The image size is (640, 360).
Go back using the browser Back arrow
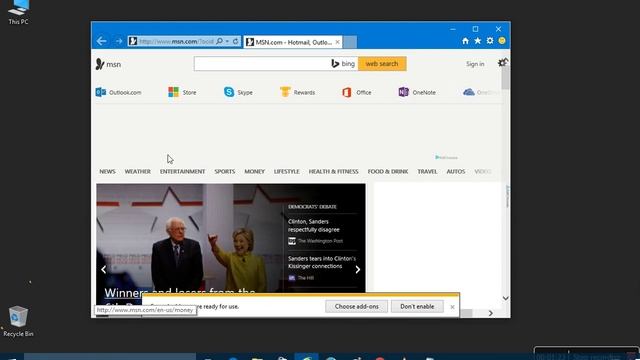(102, 41)
